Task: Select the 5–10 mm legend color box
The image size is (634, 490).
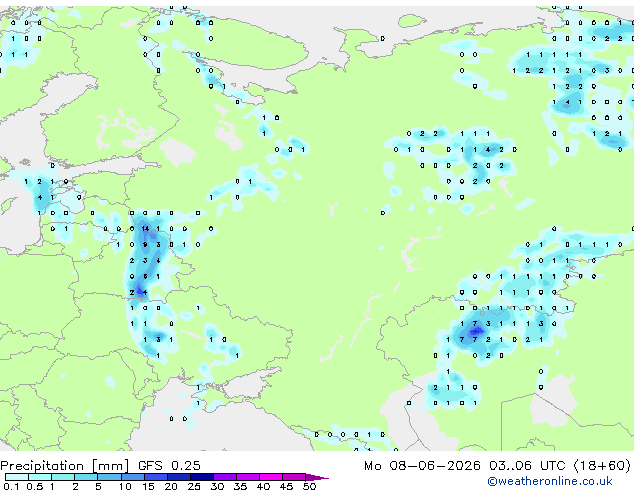Action: pos(109,477)
